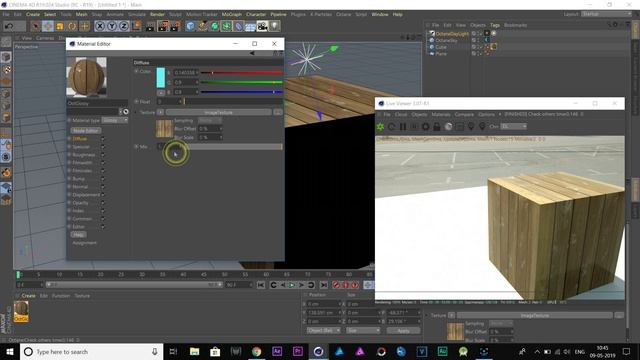Viewport: 640px width, 360px height.
Task: Open the MoGraph menu
Action: point(231,14)
